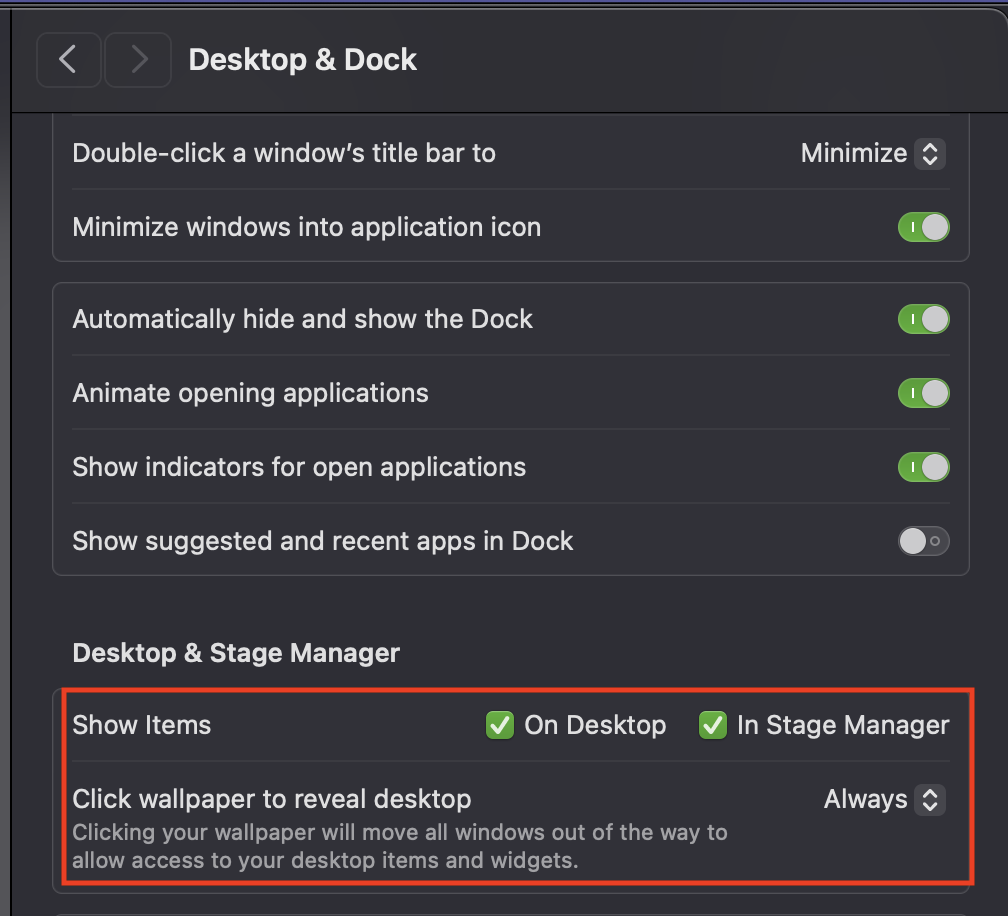This screenshot has height=916, width=1008.
Task: Toggle Show indicators for open applications
Action: pos(923,467)
